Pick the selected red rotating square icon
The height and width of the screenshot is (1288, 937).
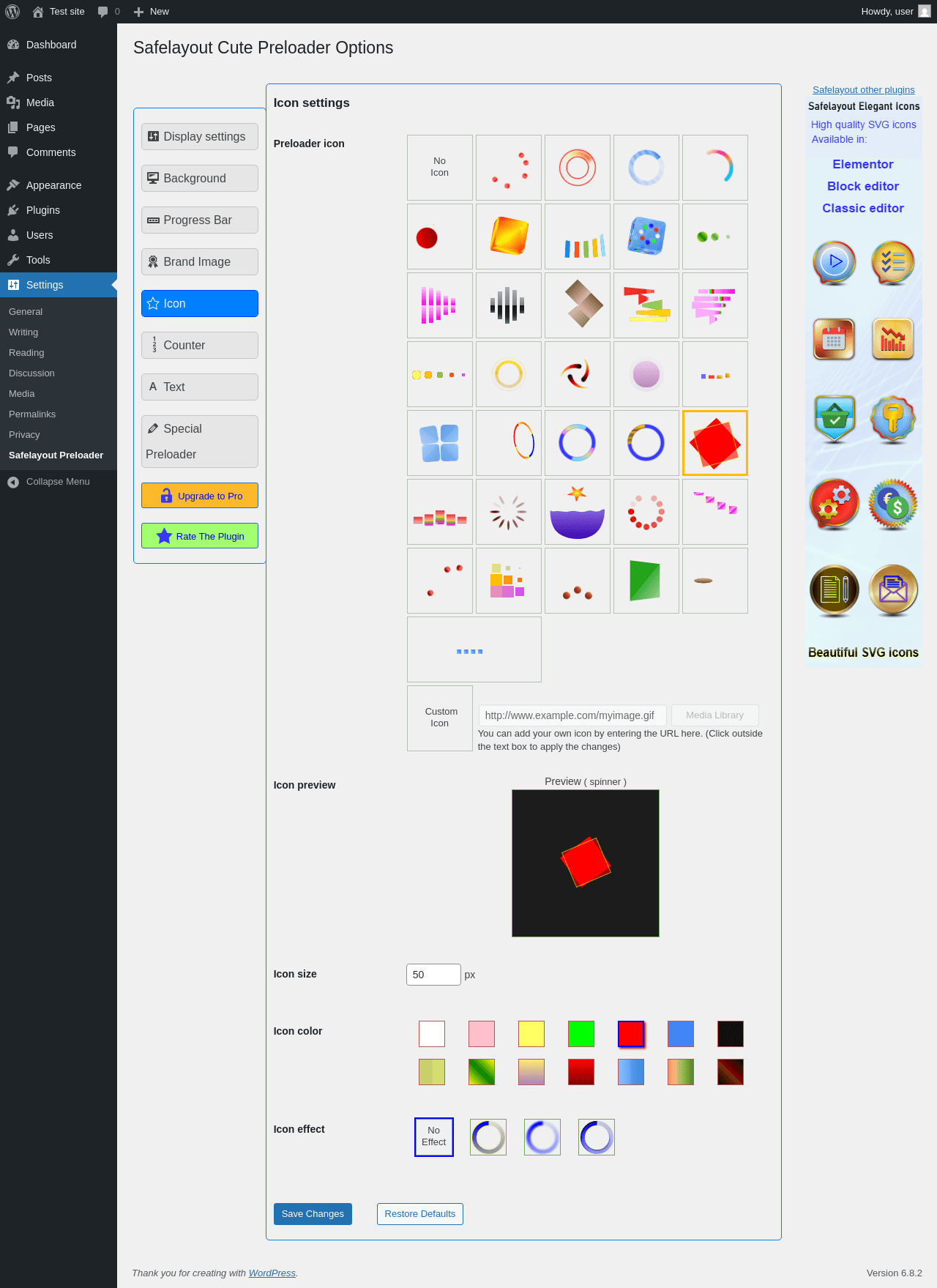714,443
